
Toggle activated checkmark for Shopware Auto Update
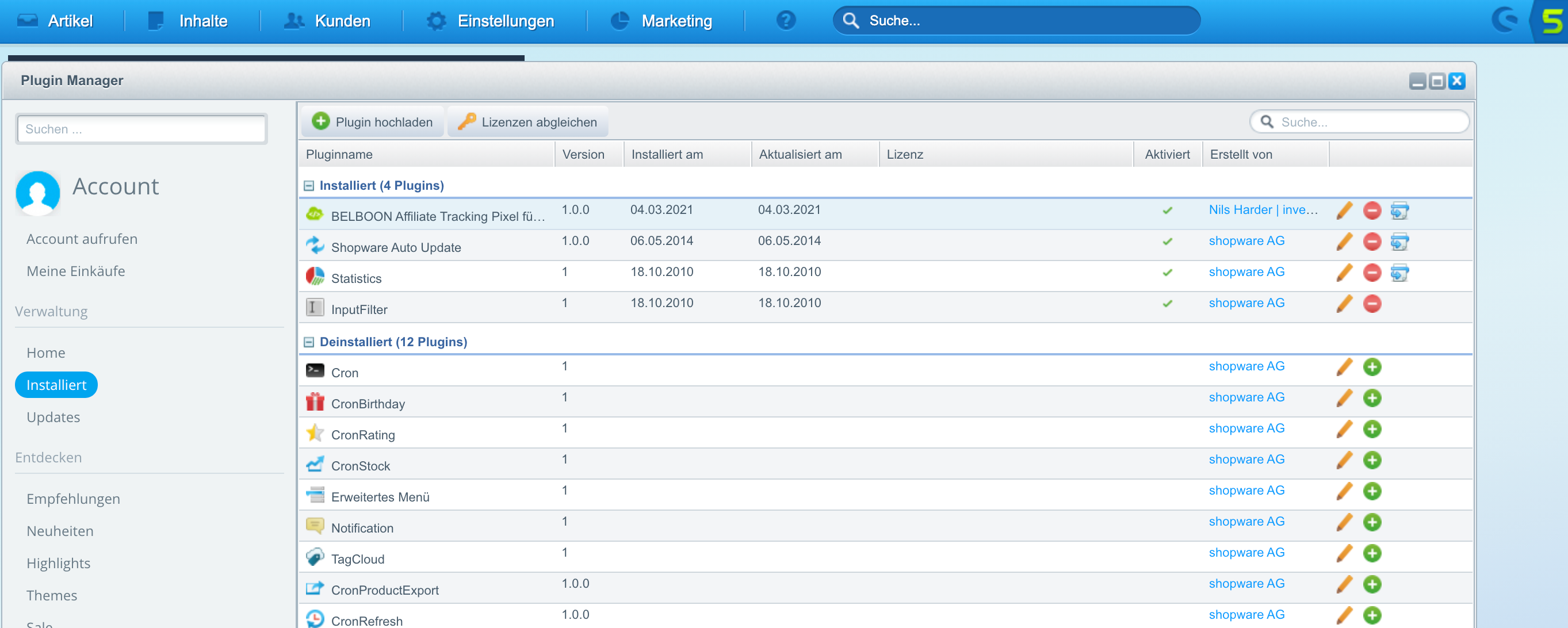(1167, 242)
